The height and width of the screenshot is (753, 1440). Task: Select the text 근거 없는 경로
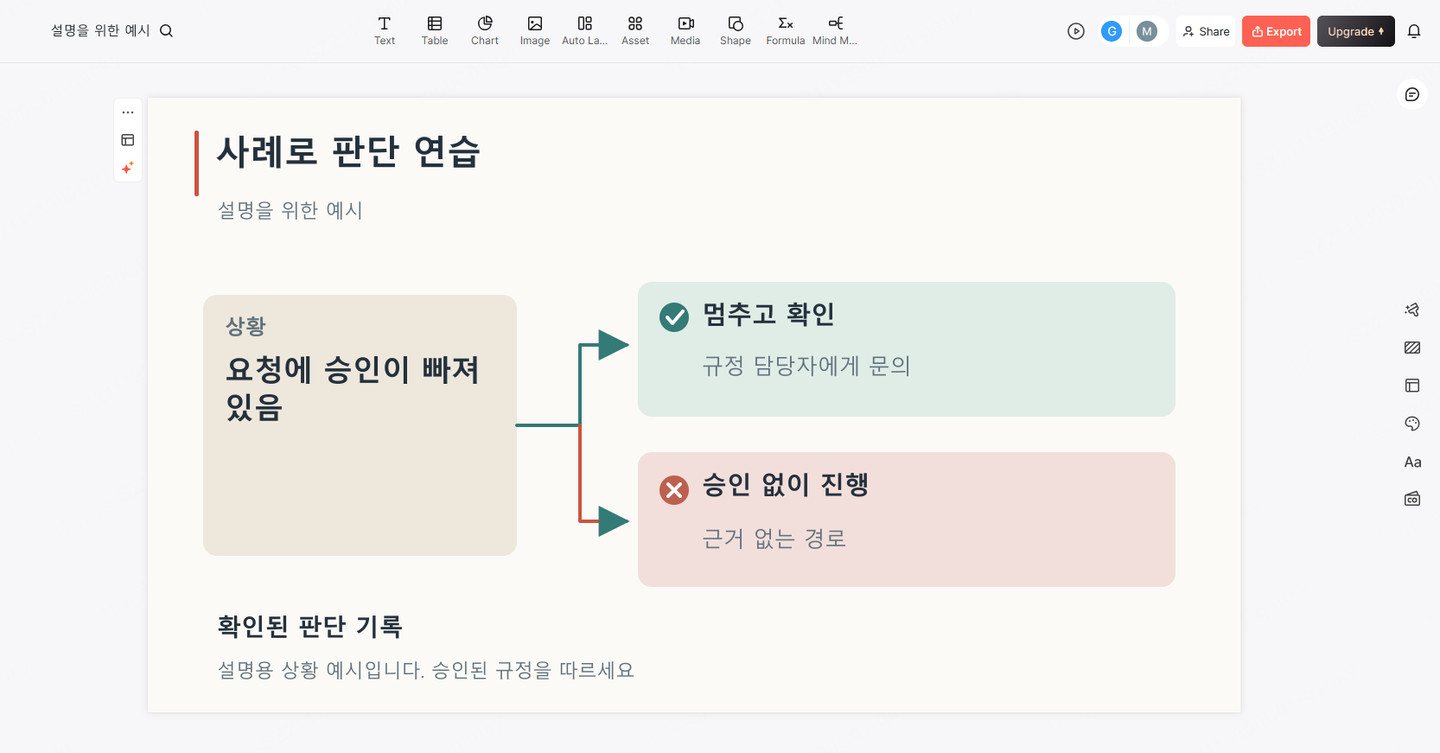tap(774, 539)
